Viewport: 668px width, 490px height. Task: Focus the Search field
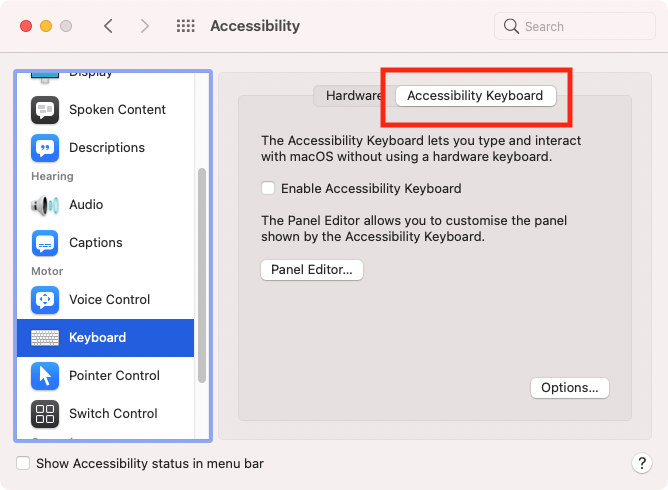click(x=575, y=26)
